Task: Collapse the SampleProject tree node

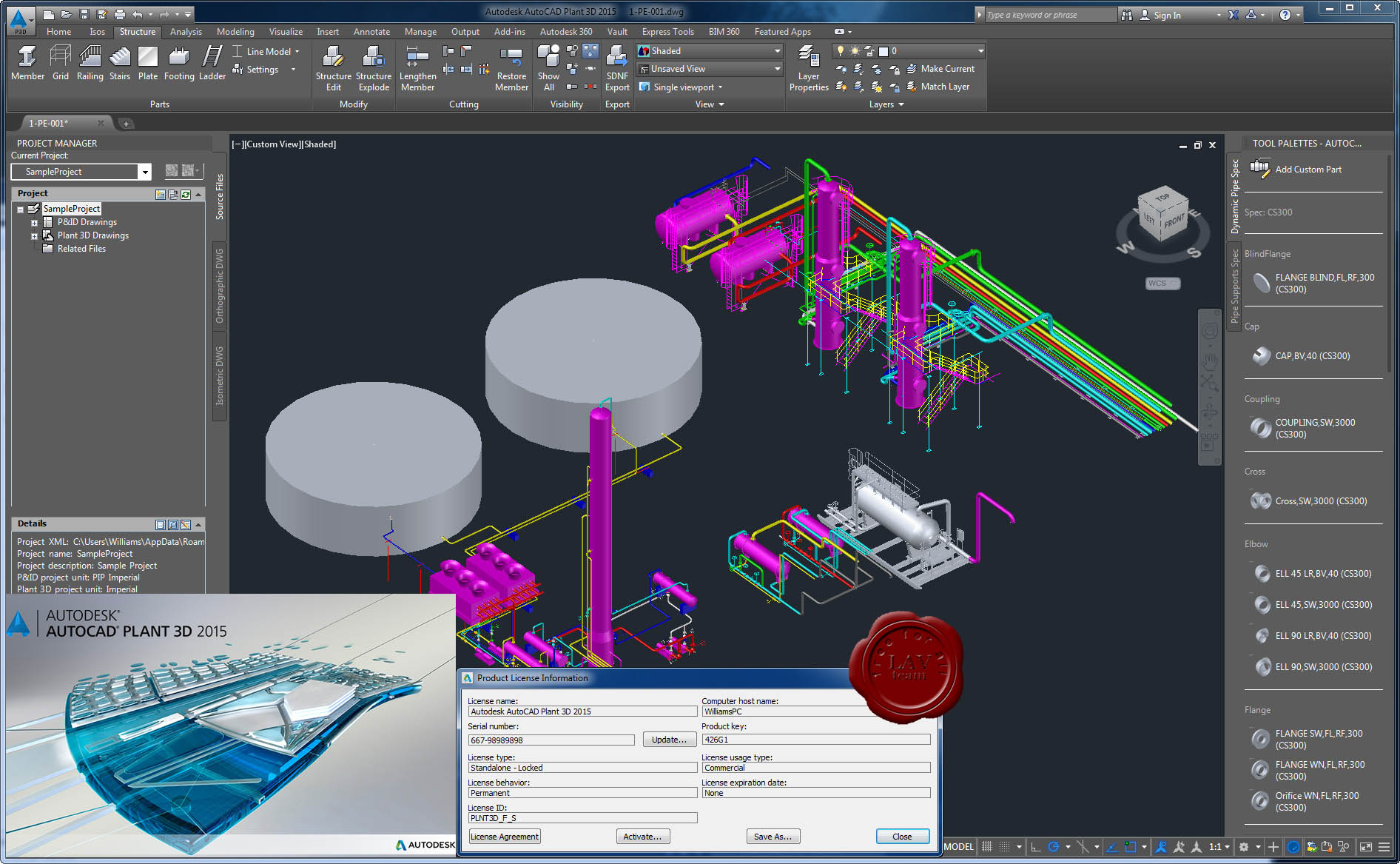Action: click(21, 210)
